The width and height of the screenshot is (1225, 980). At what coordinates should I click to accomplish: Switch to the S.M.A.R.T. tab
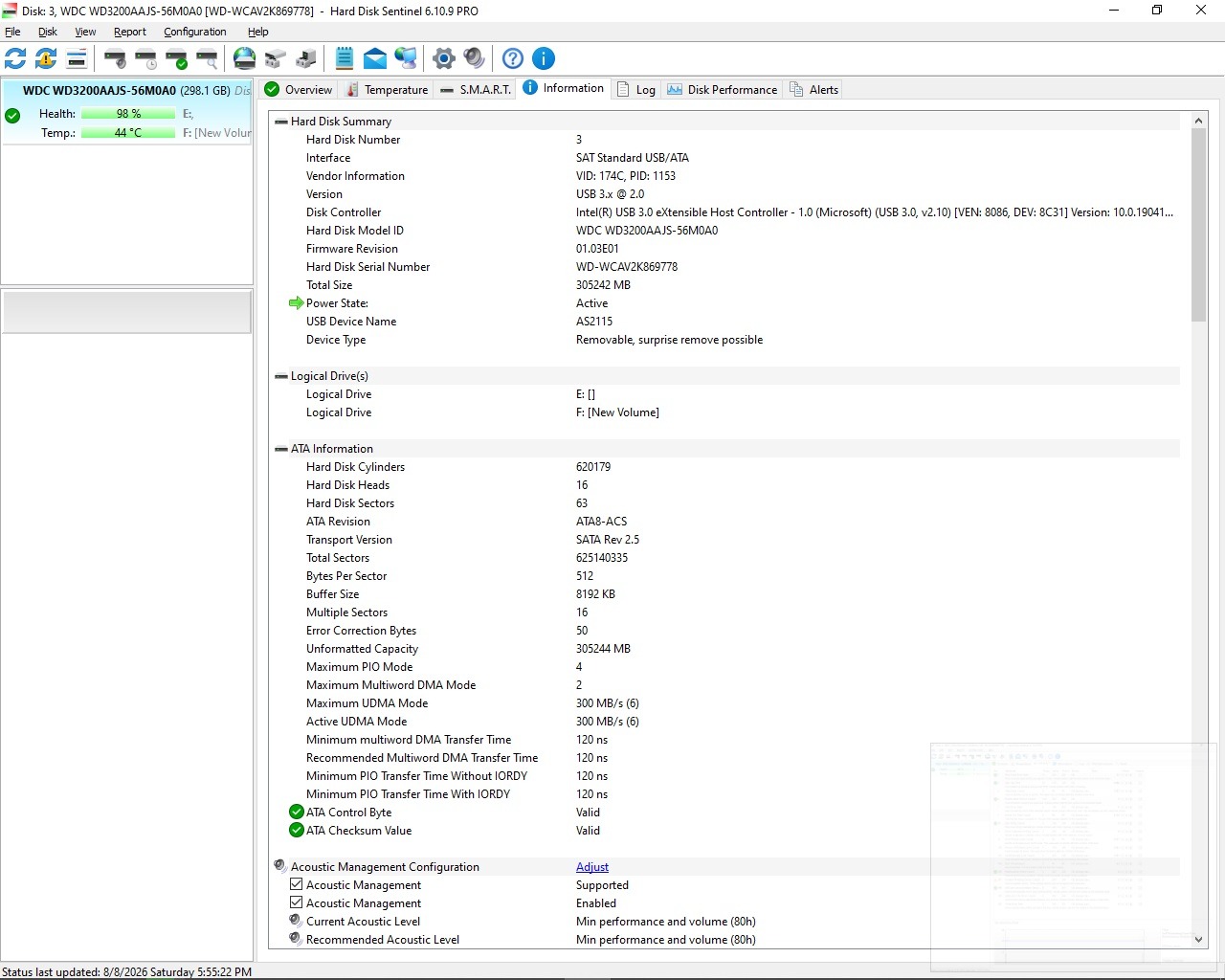[476, 90]
